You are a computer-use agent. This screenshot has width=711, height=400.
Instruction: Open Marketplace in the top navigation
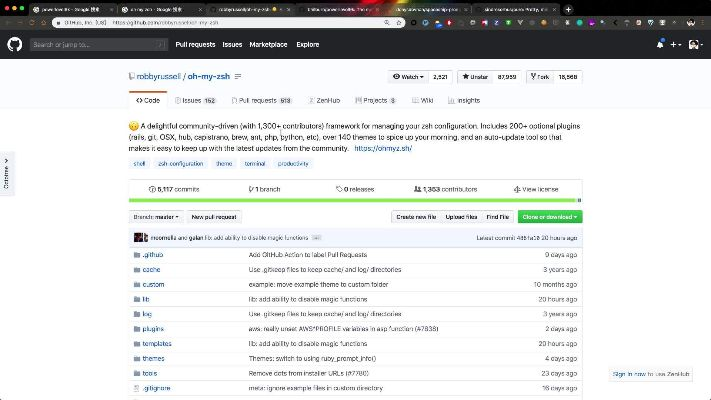click(x=268, y=44)
